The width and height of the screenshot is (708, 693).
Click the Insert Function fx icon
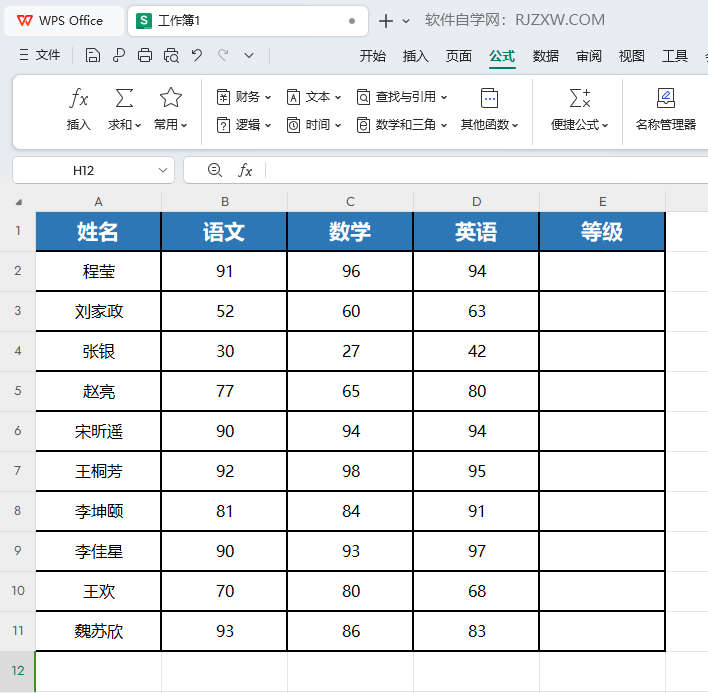click(x=79, y=98)
